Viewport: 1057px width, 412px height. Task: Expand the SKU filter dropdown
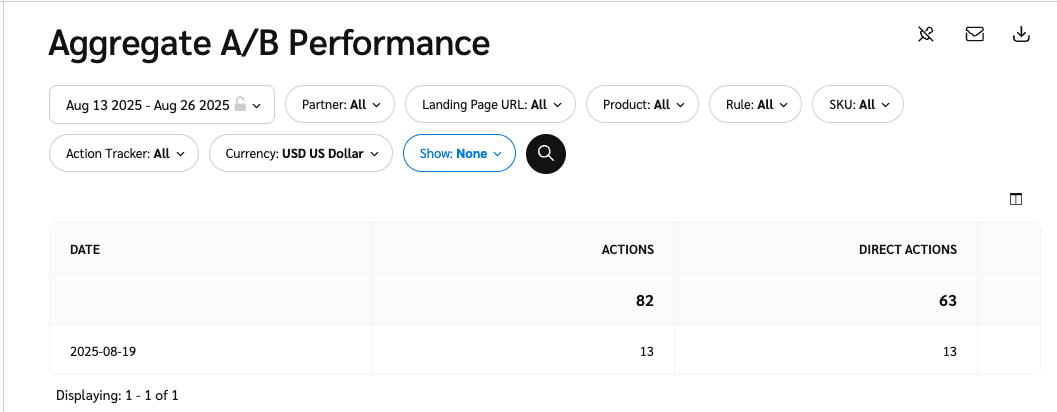[858, 104]
